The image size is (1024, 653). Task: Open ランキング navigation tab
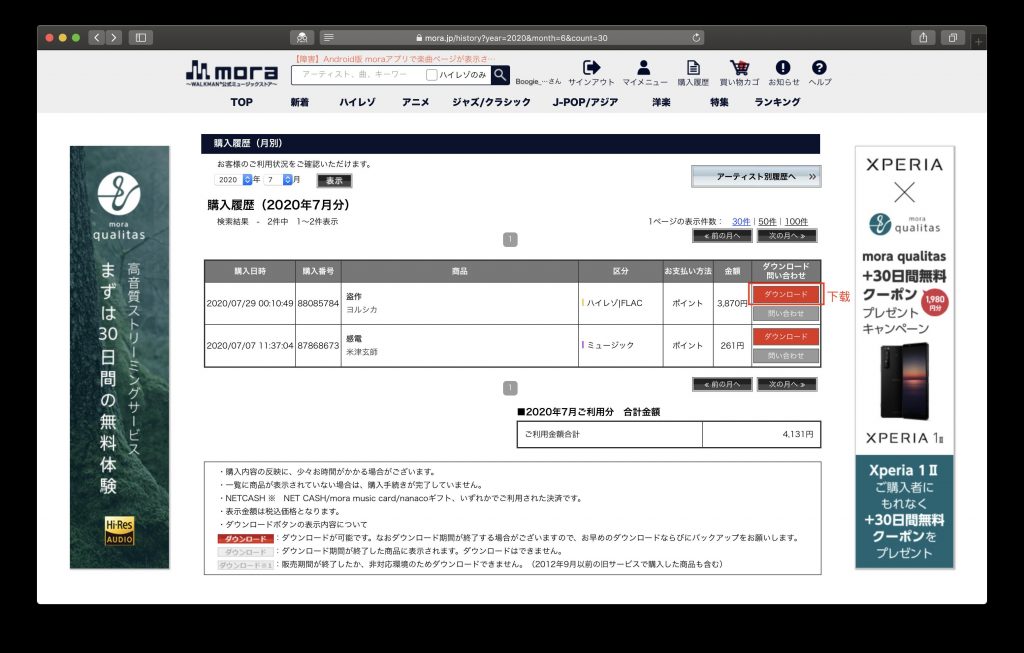777,102
